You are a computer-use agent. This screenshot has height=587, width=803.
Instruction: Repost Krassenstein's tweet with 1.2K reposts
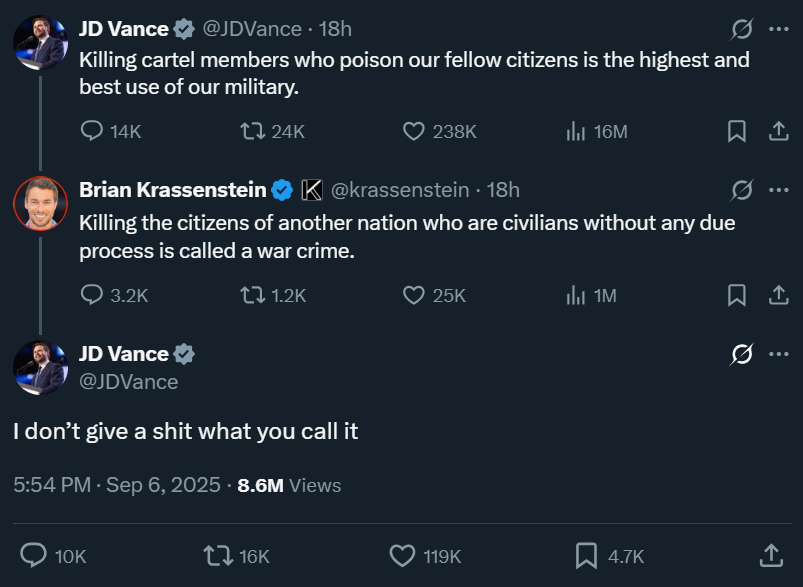pyautogui.click(x=251, y=295)
